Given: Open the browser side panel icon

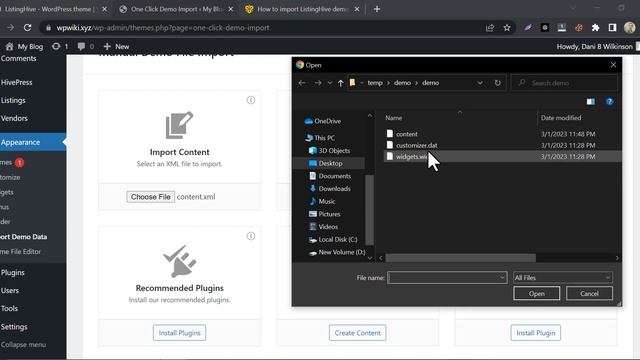Looking at the screenshot, I should coord(612,28).
